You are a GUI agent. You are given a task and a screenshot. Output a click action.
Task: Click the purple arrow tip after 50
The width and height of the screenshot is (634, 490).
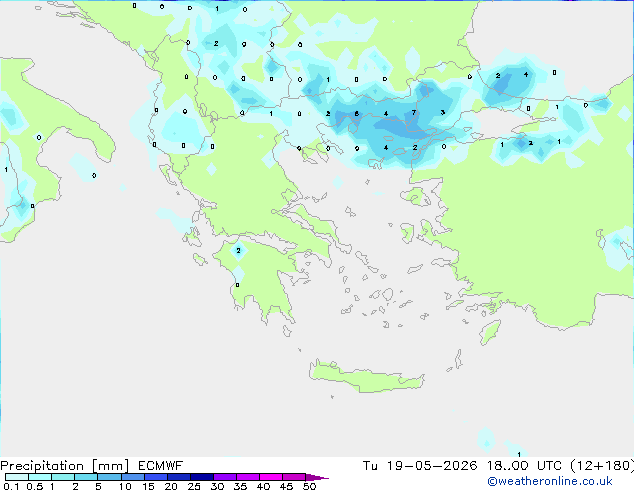coord(317,477)
